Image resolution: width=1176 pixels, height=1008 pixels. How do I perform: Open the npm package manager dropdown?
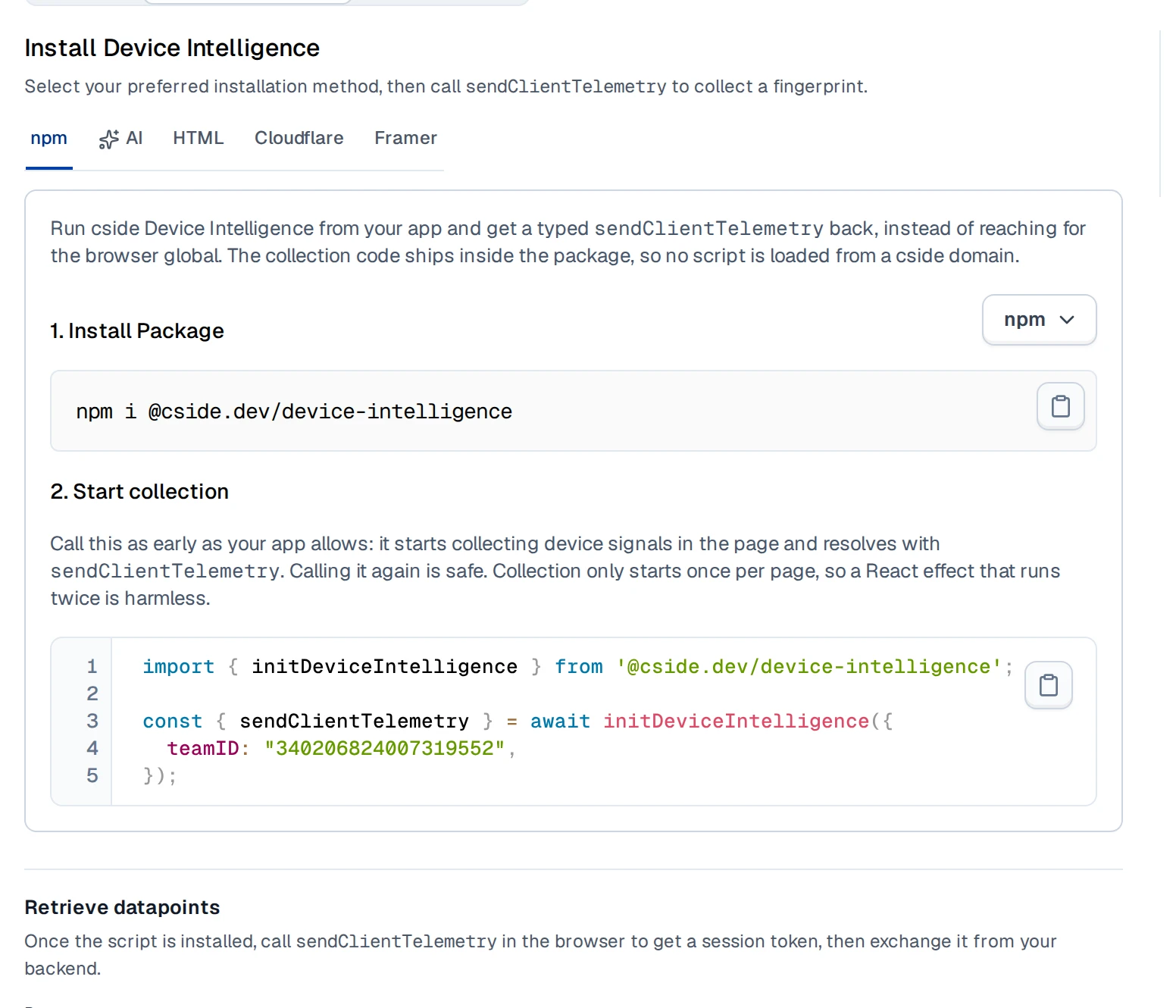1039,320
